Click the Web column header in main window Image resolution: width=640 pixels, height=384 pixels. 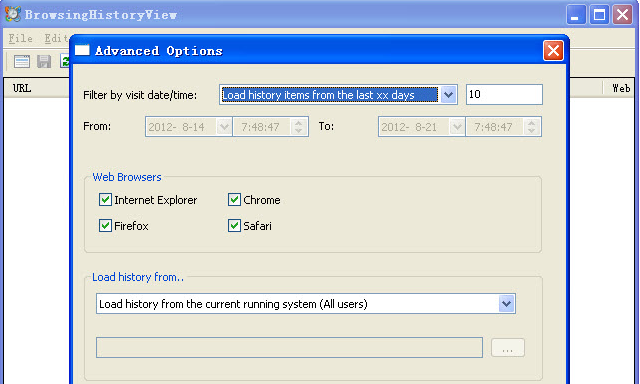click(620, 88)
